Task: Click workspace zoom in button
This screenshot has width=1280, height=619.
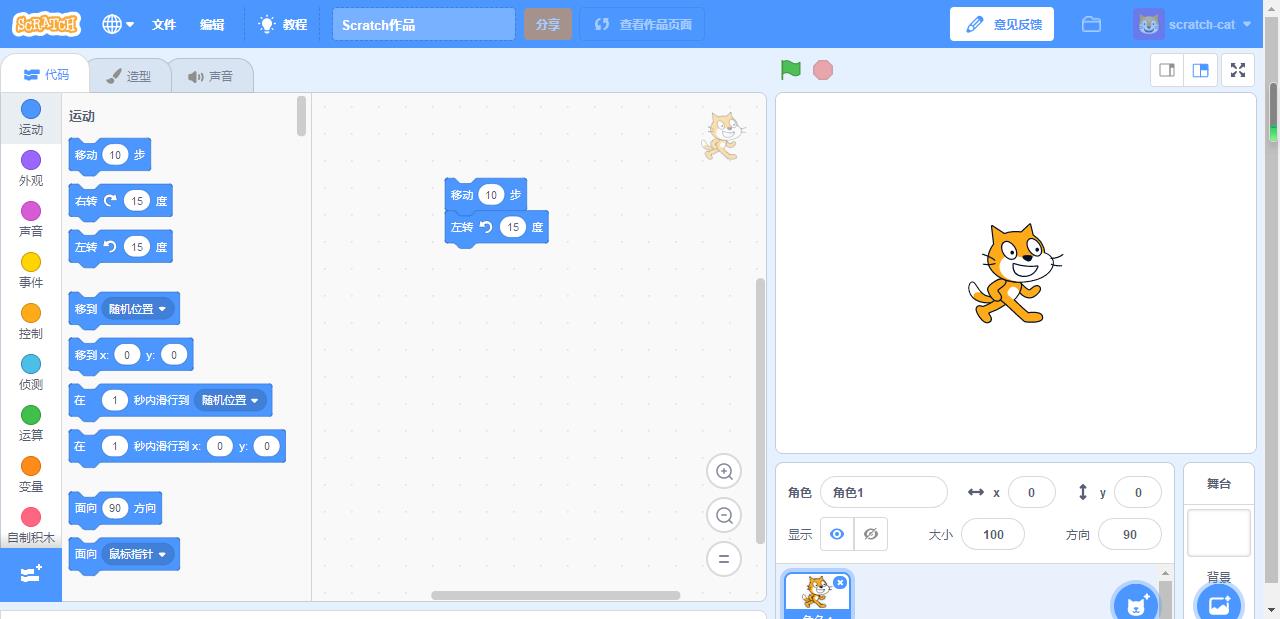Action: click(x=724, y=472)
